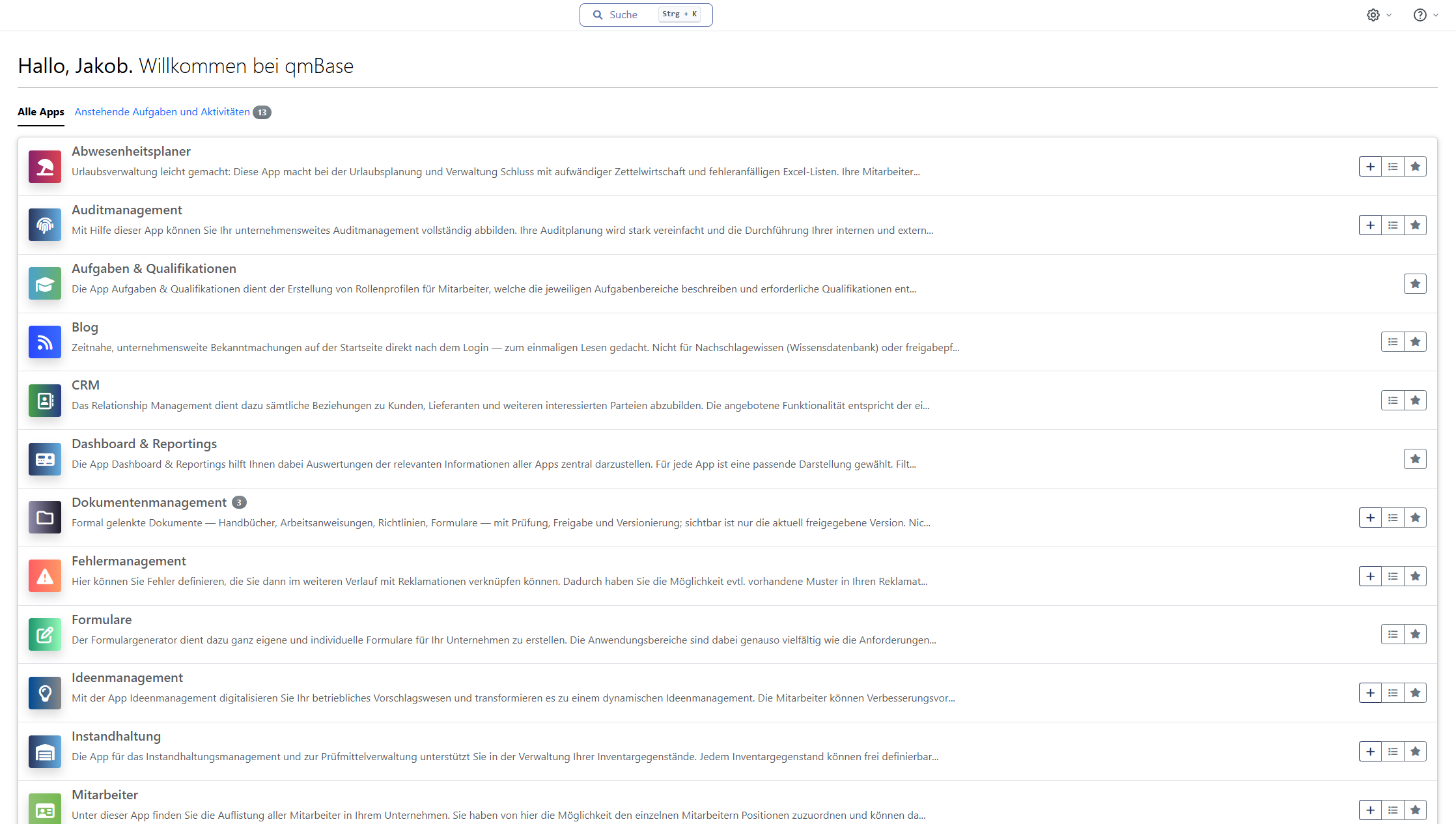Open the Ideenmanagement lightbulb icon
The image size is (1456, 824).
click(x=45, y=693)
